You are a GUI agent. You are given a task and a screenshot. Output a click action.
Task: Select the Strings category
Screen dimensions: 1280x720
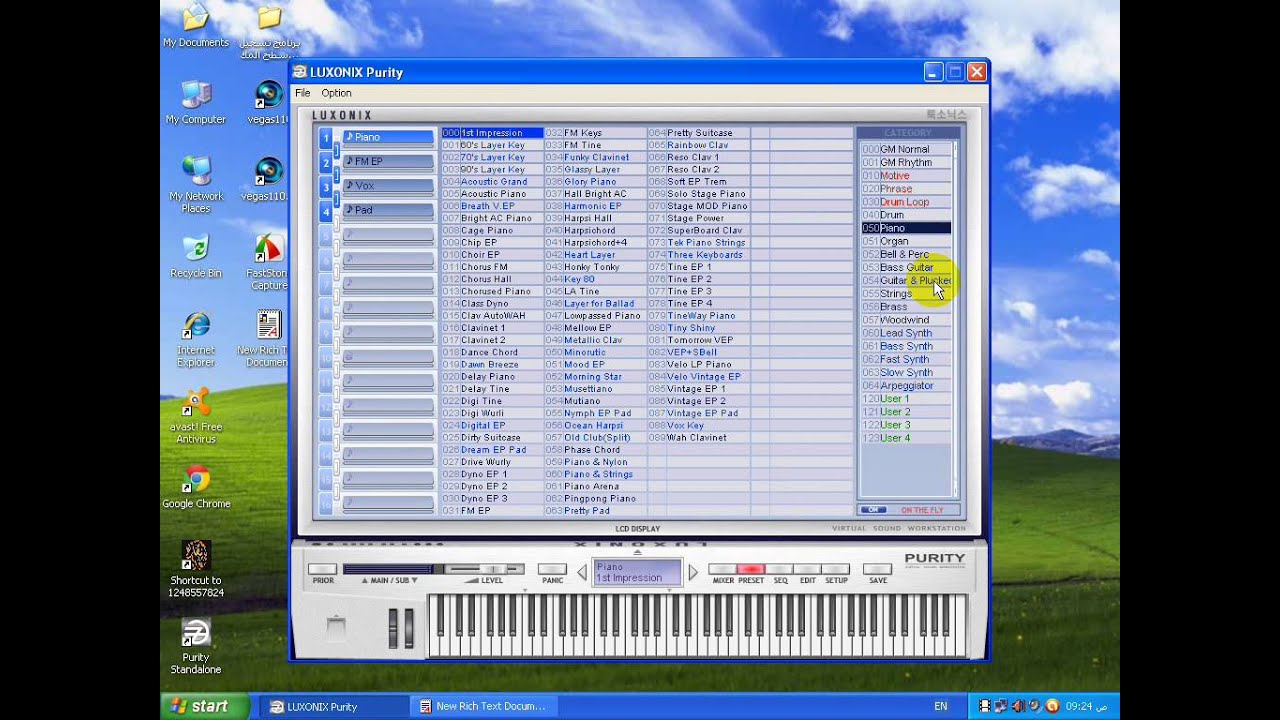click(x=905, y=294)
